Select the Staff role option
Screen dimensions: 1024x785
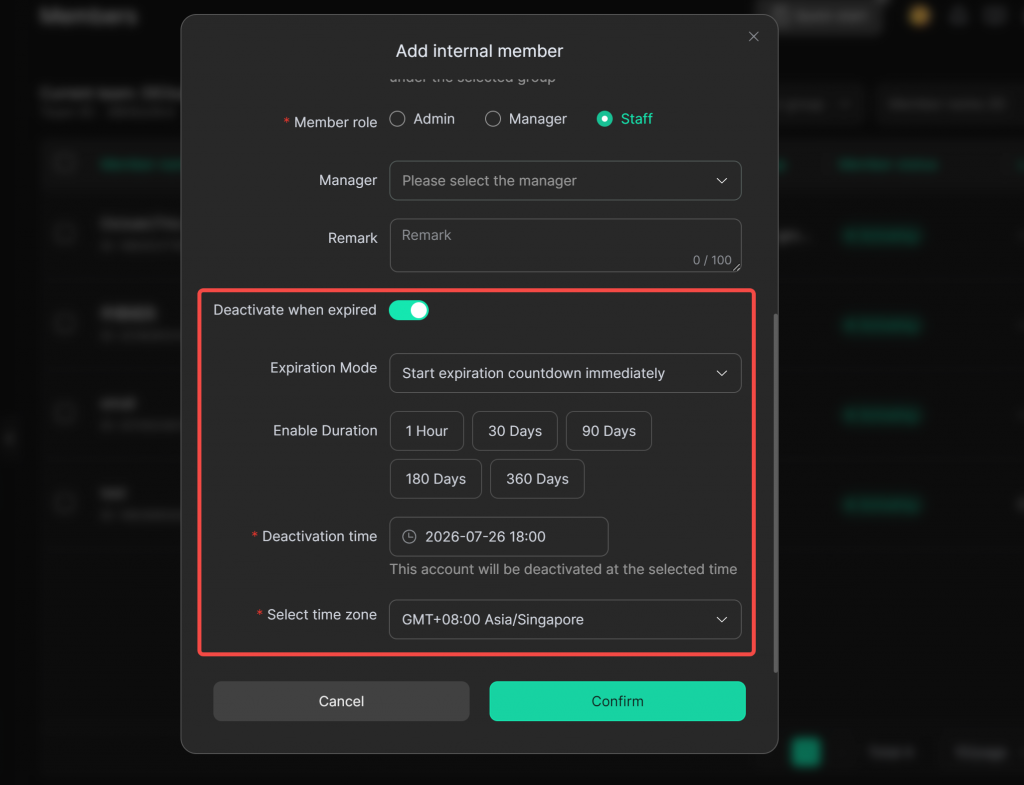605,119
